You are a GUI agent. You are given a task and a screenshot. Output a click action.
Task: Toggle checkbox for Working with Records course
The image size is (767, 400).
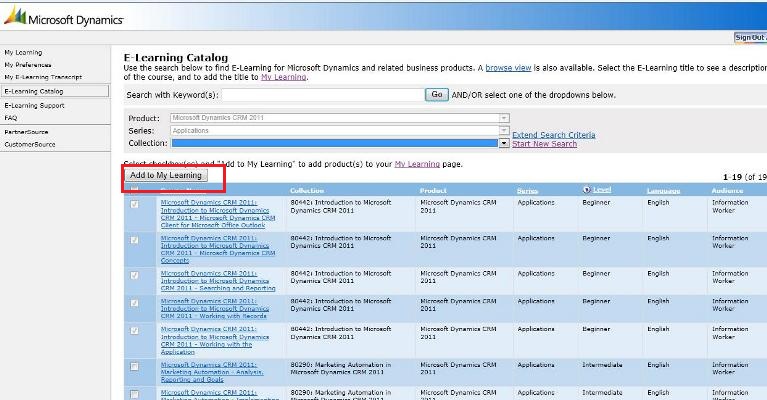(x=134, y=303)
